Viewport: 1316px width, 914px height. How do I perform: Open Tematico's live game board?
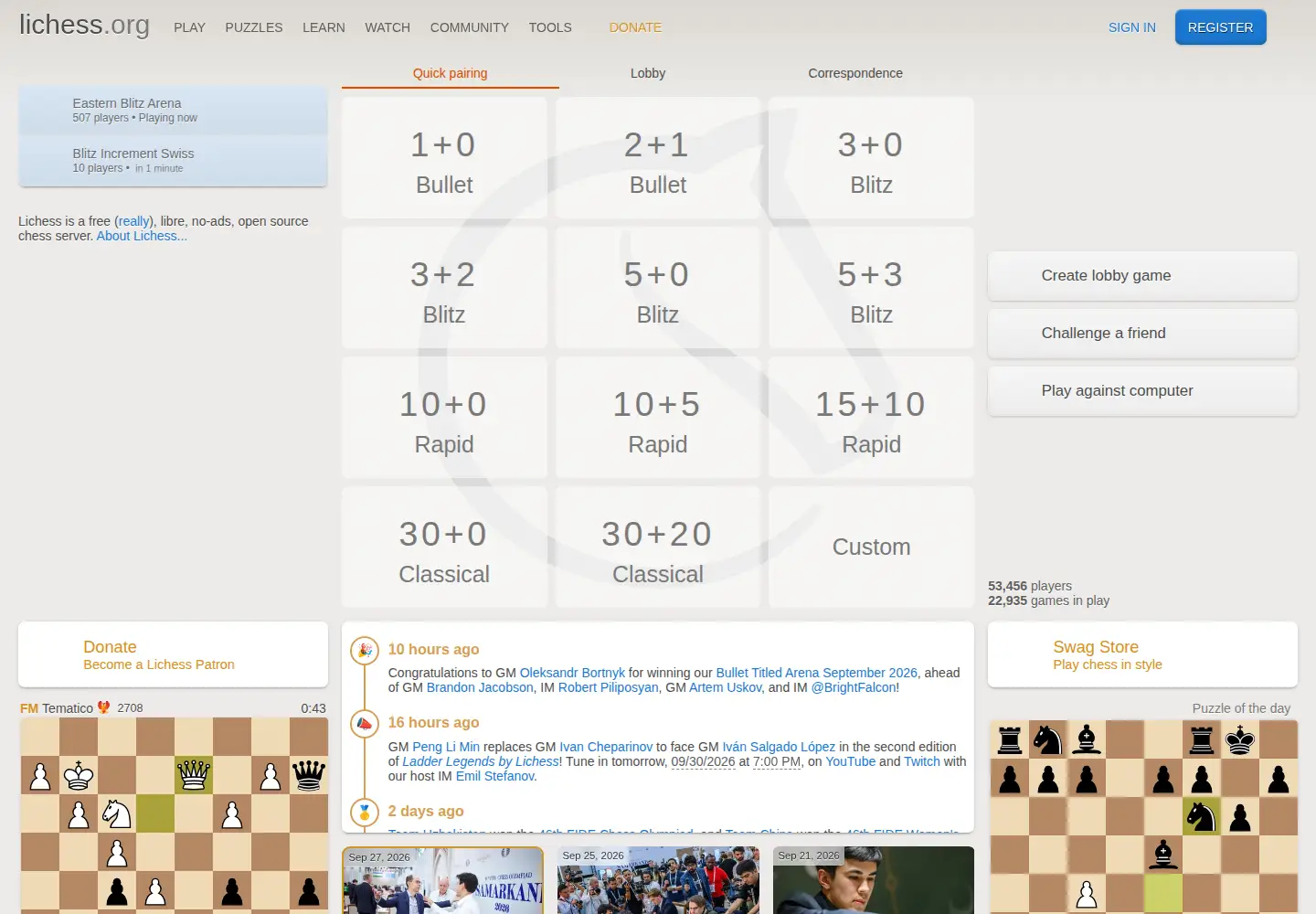[174, 815]
